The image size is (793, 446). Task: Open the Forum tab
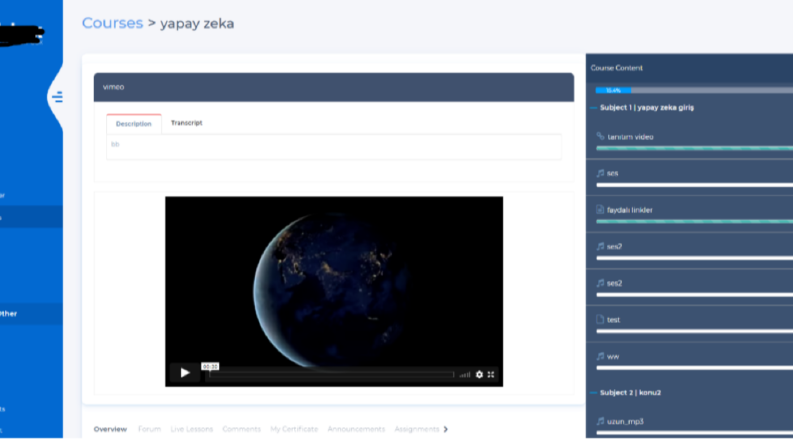click(149, 429)
